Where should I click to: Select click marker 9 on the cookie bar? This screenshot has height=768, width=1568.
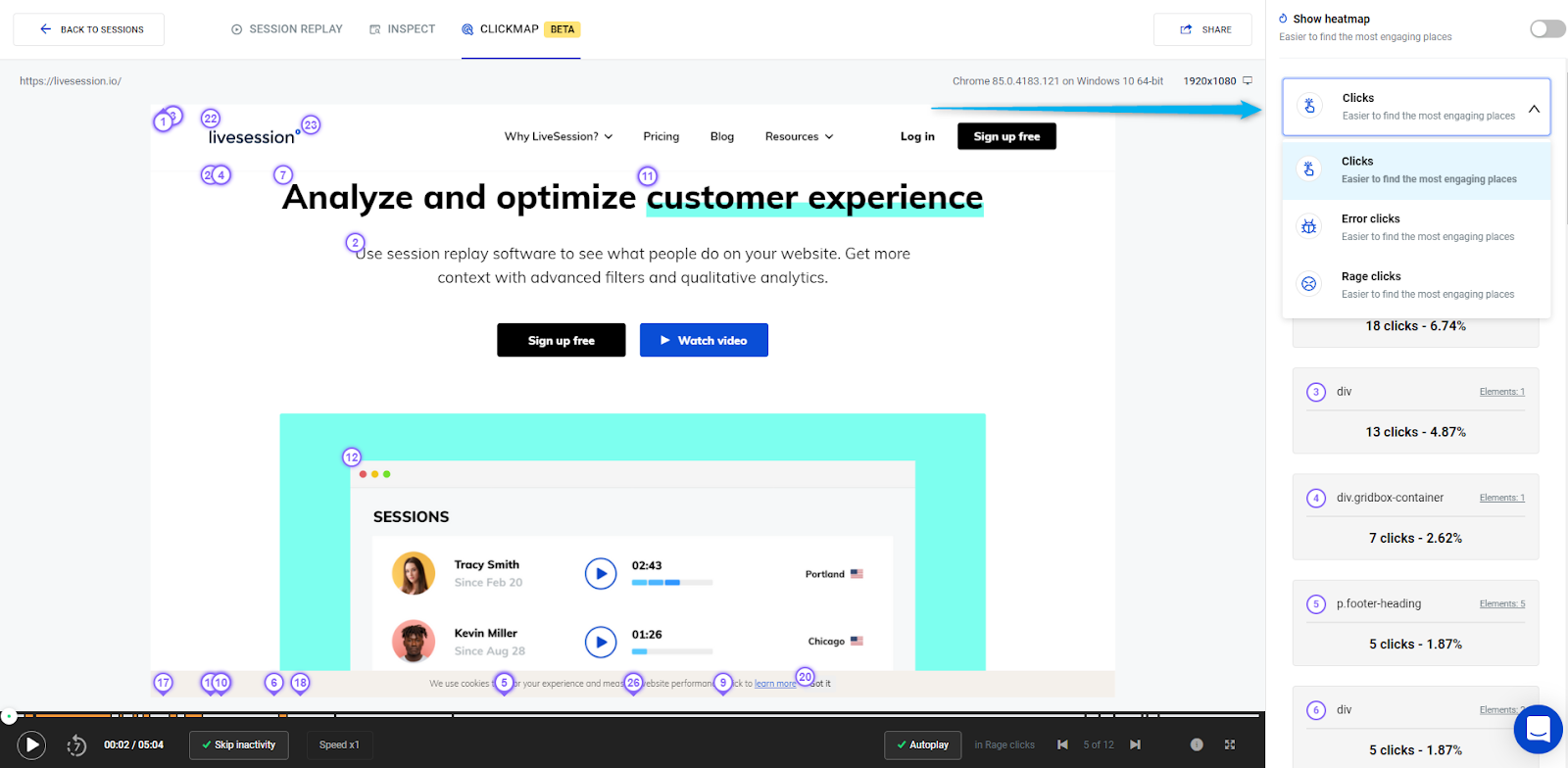[723, 683]
